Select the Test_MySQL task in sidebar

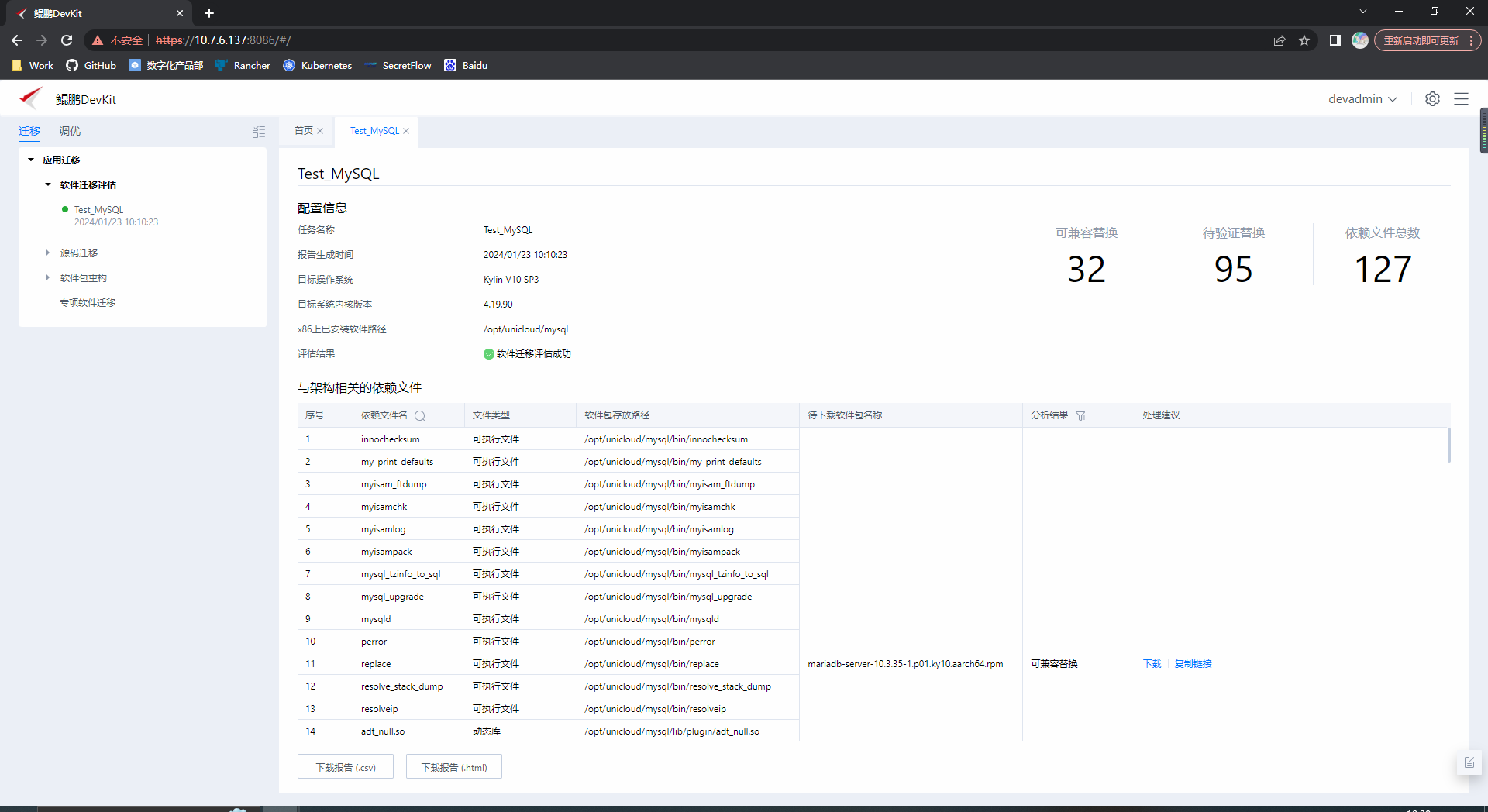point(98,210)
